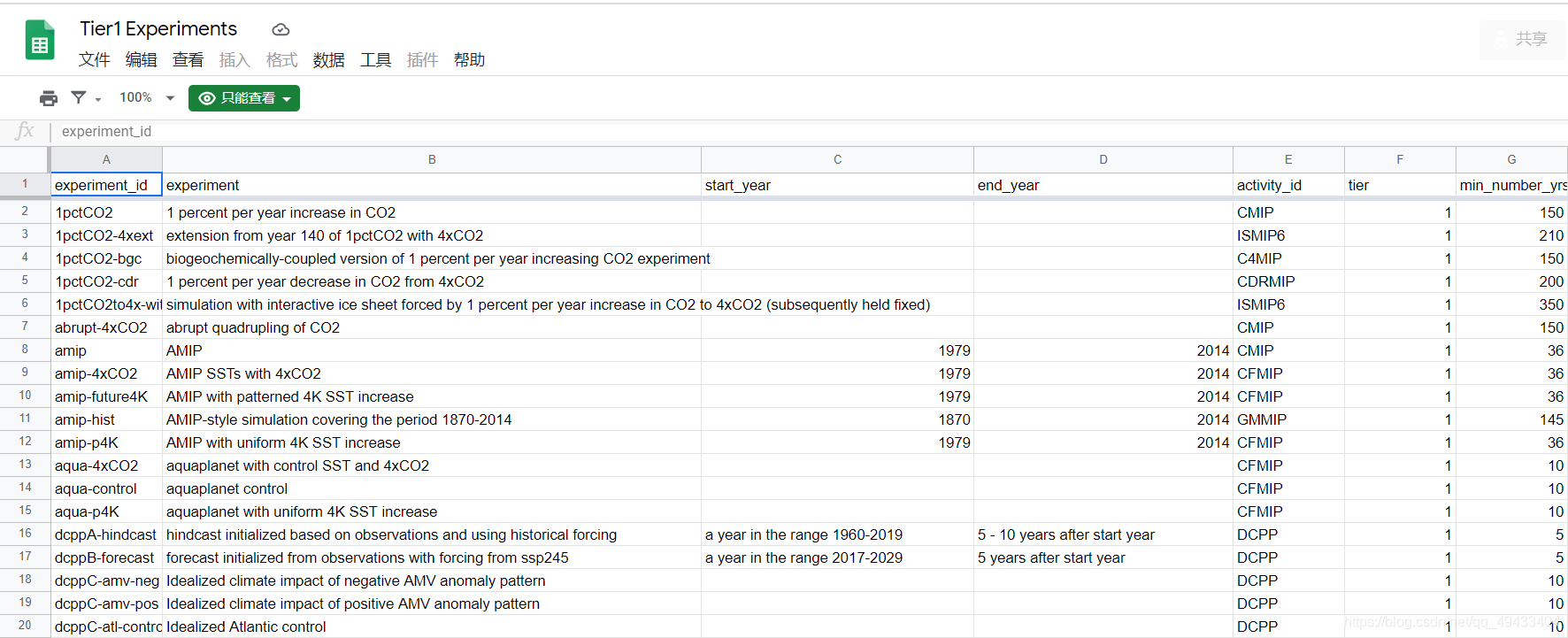Open the 数据 menu
The image size is (1568, 638).
click(x=328, y=59)
